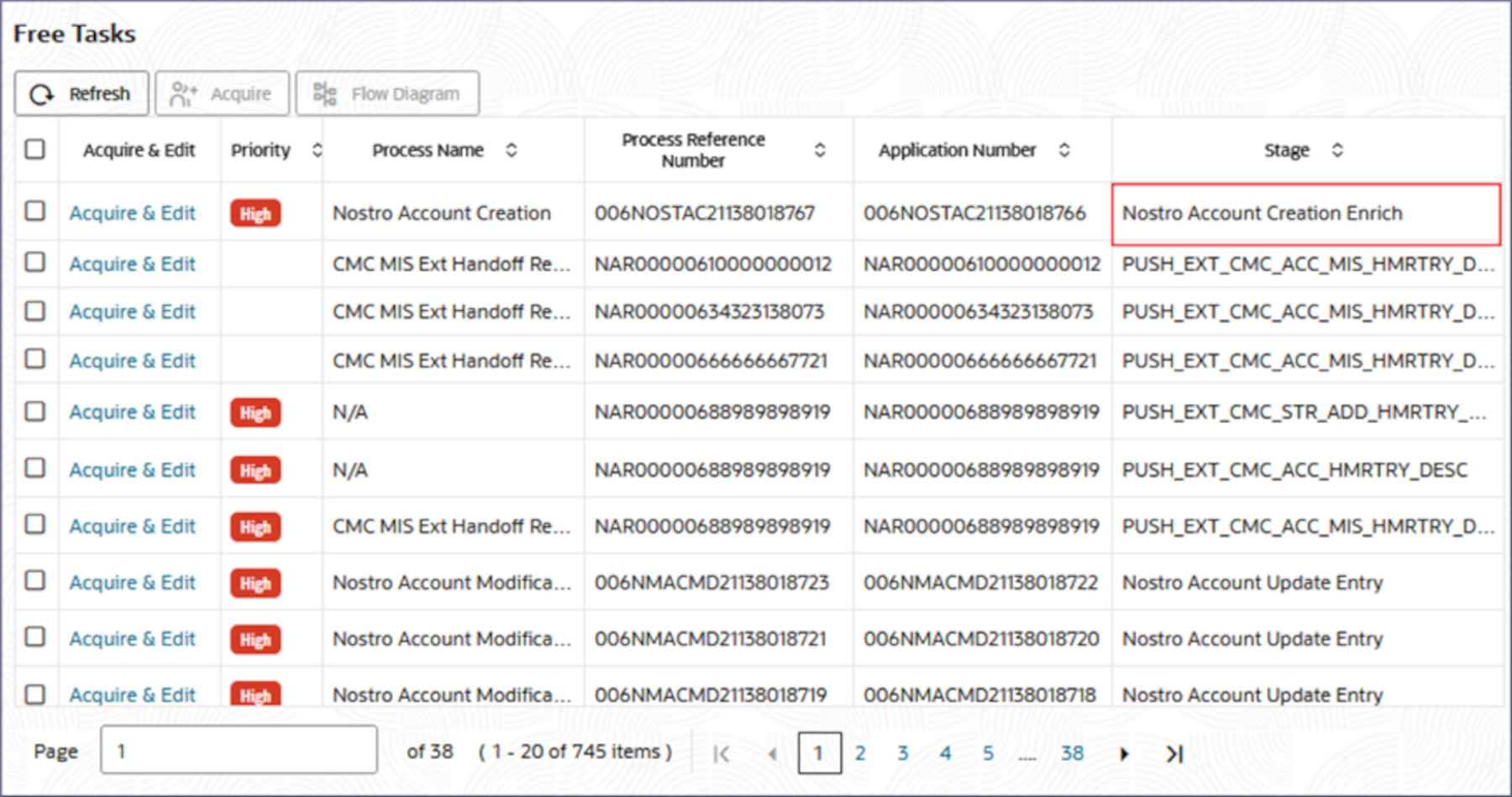Image resolution: width=1512 pixels, height=797 pixels.
Task: Go to the next page arrow
Action: tap(1124, 753)
